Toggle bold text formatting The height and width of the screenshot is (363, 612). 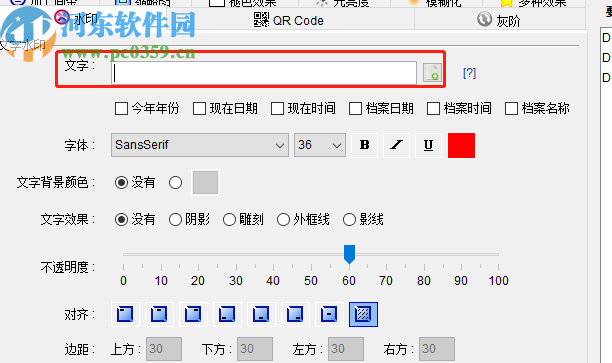[x=365, y=145]
